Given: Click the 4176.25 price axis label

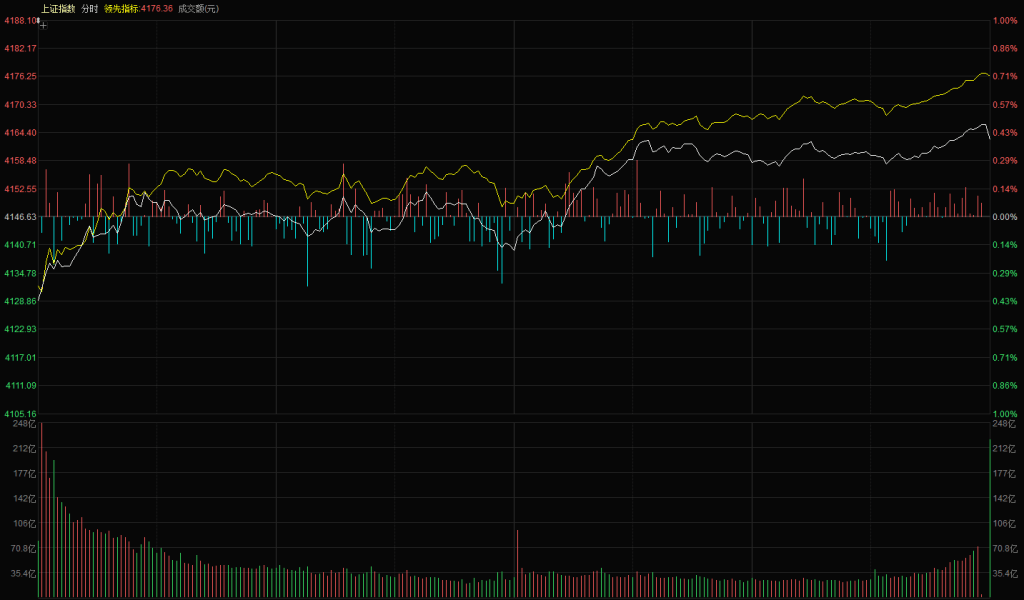Looking at the screenshot, I should [20, 76].
